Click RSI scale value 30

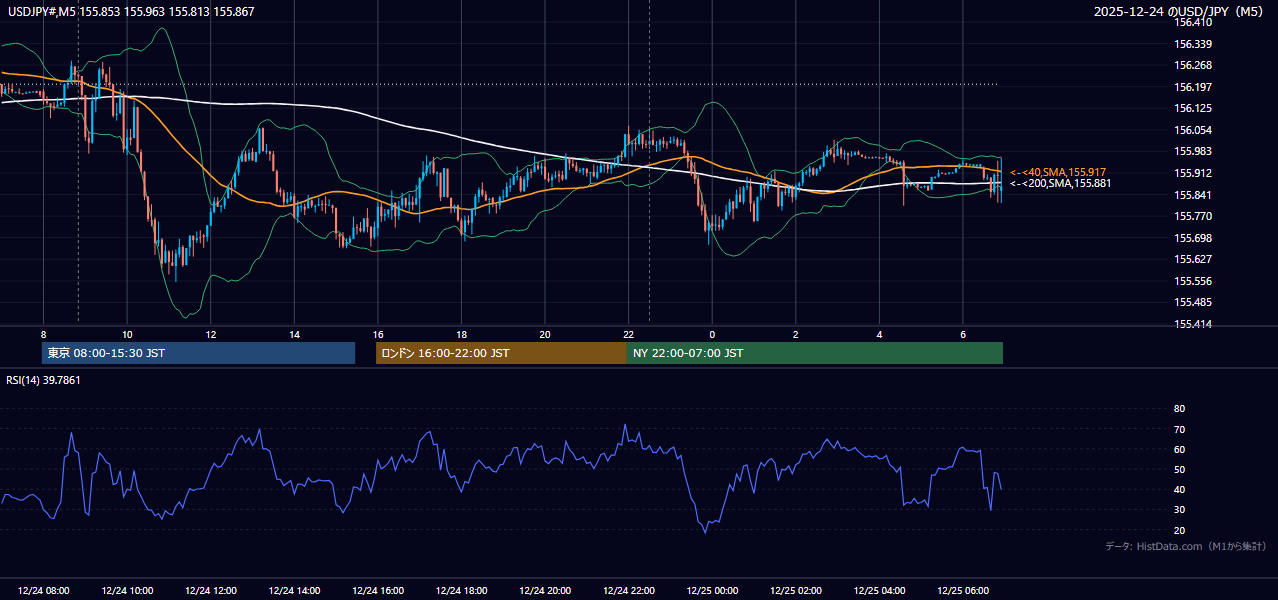(1179, 510)
